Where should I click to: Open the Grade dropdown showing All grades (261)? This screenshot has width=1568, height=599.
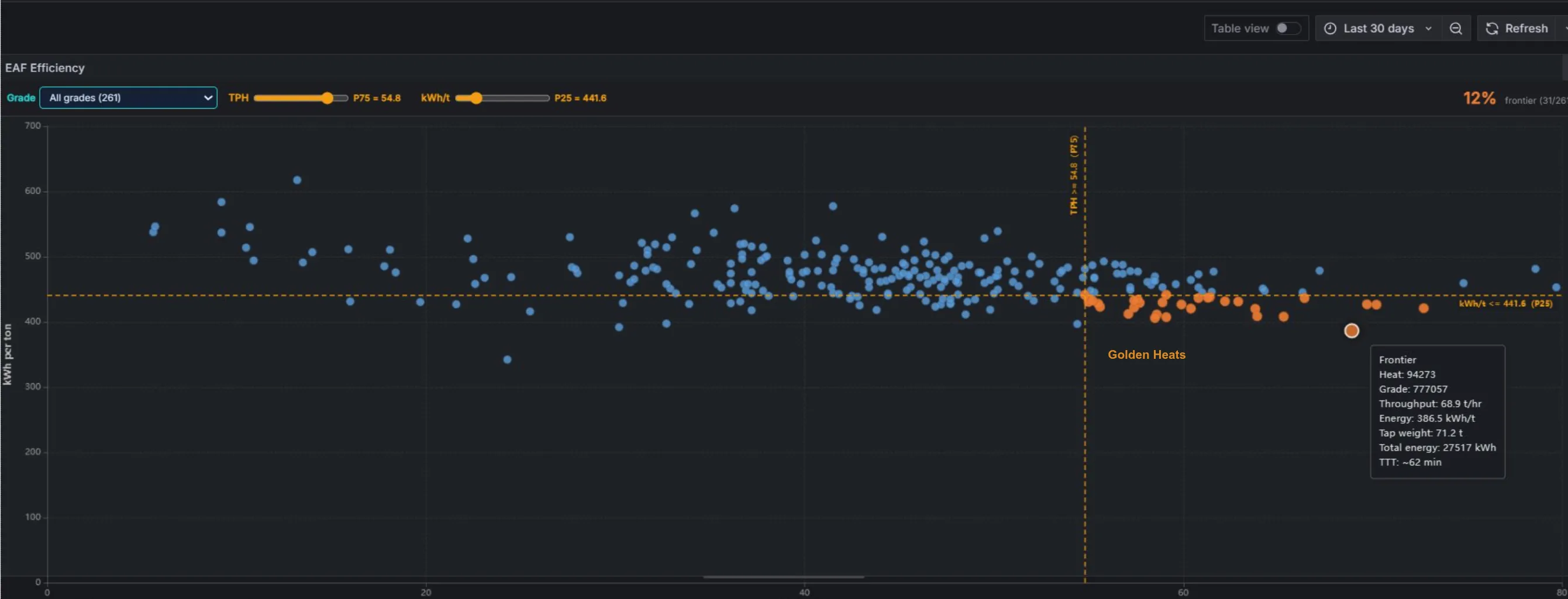point(128,97)
